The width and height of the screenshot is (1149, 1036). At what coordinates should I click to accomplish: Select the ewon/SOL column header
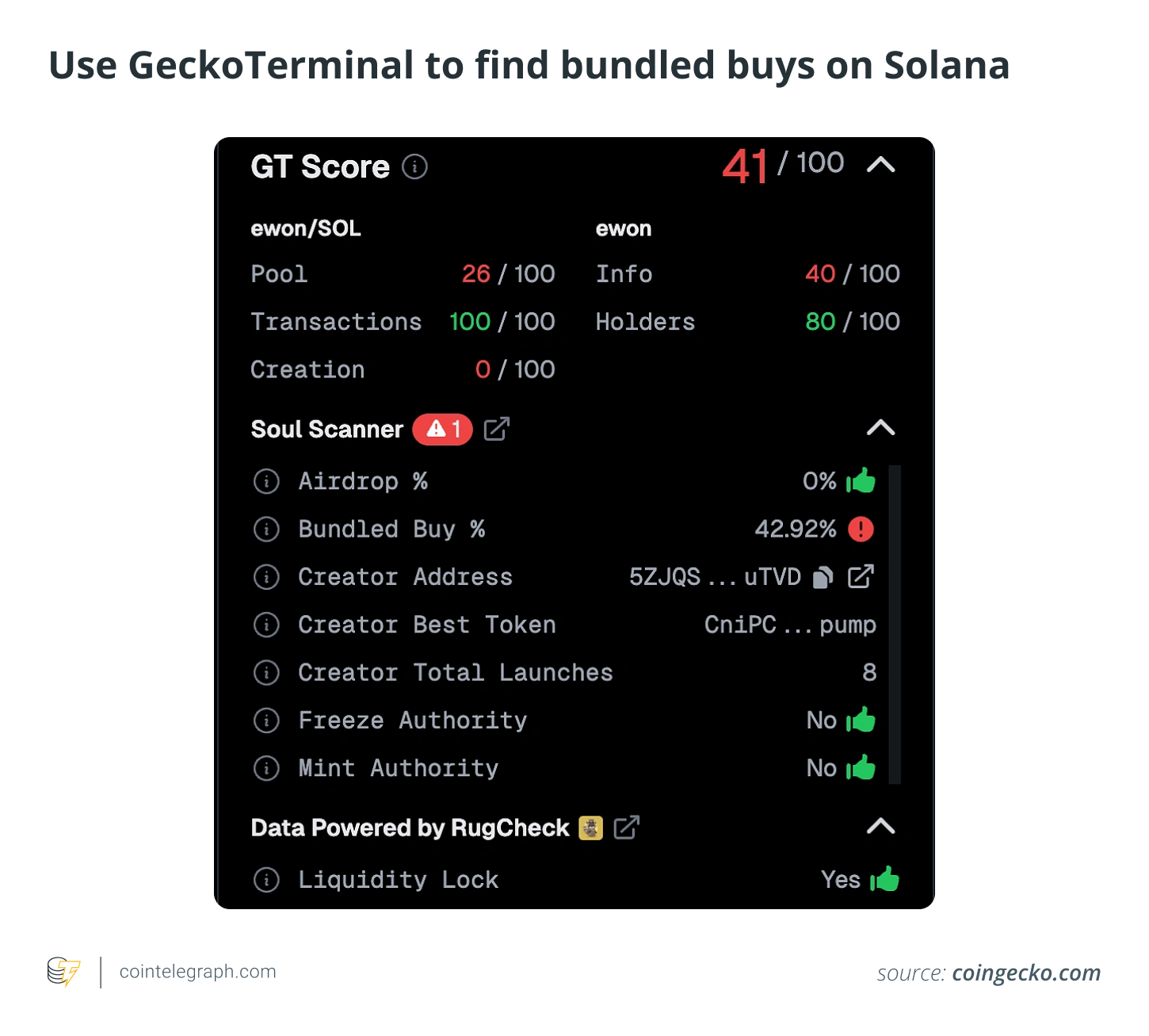point(306,228)
